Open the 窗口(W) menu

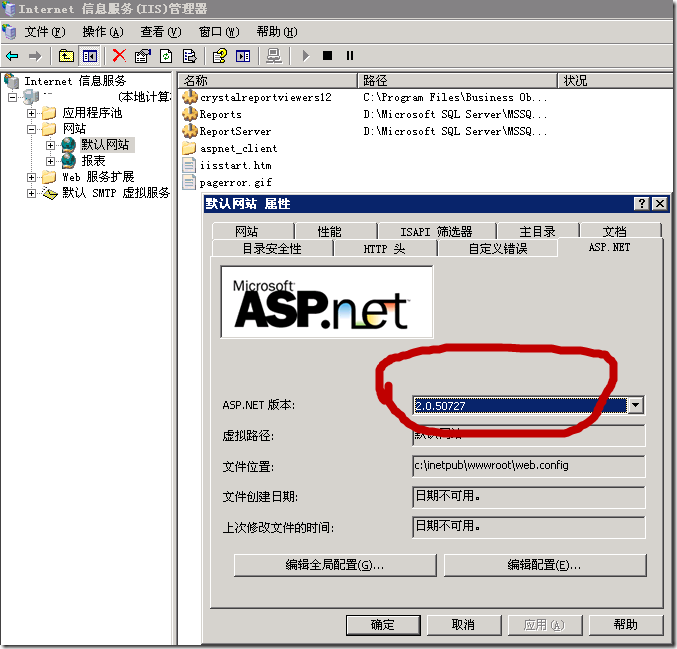219,32
